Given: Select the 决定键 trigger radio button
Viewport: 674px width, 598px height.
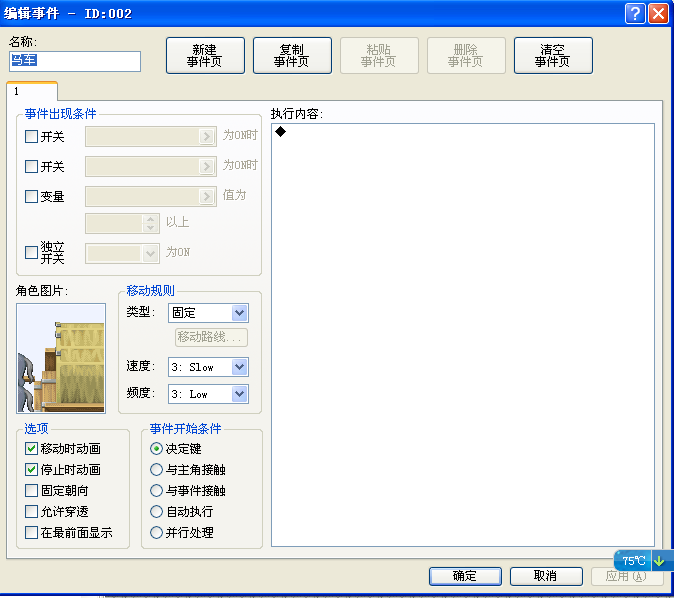Looking at the screenshot, I should pyautogui.click(x=156, y=448).
